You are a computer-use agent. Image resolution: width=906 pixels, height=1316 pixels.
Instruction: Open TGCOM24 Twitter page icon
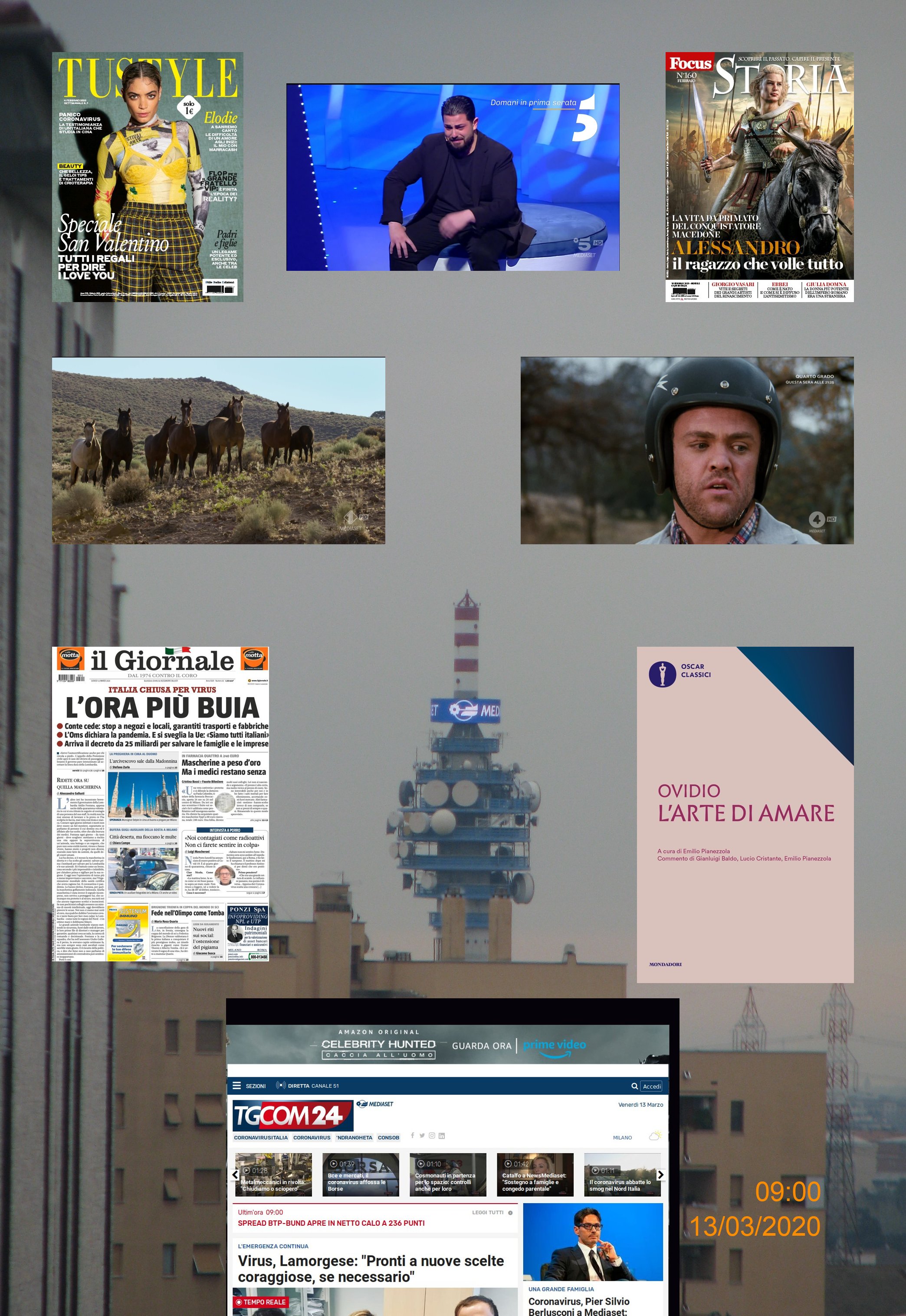422,1135
